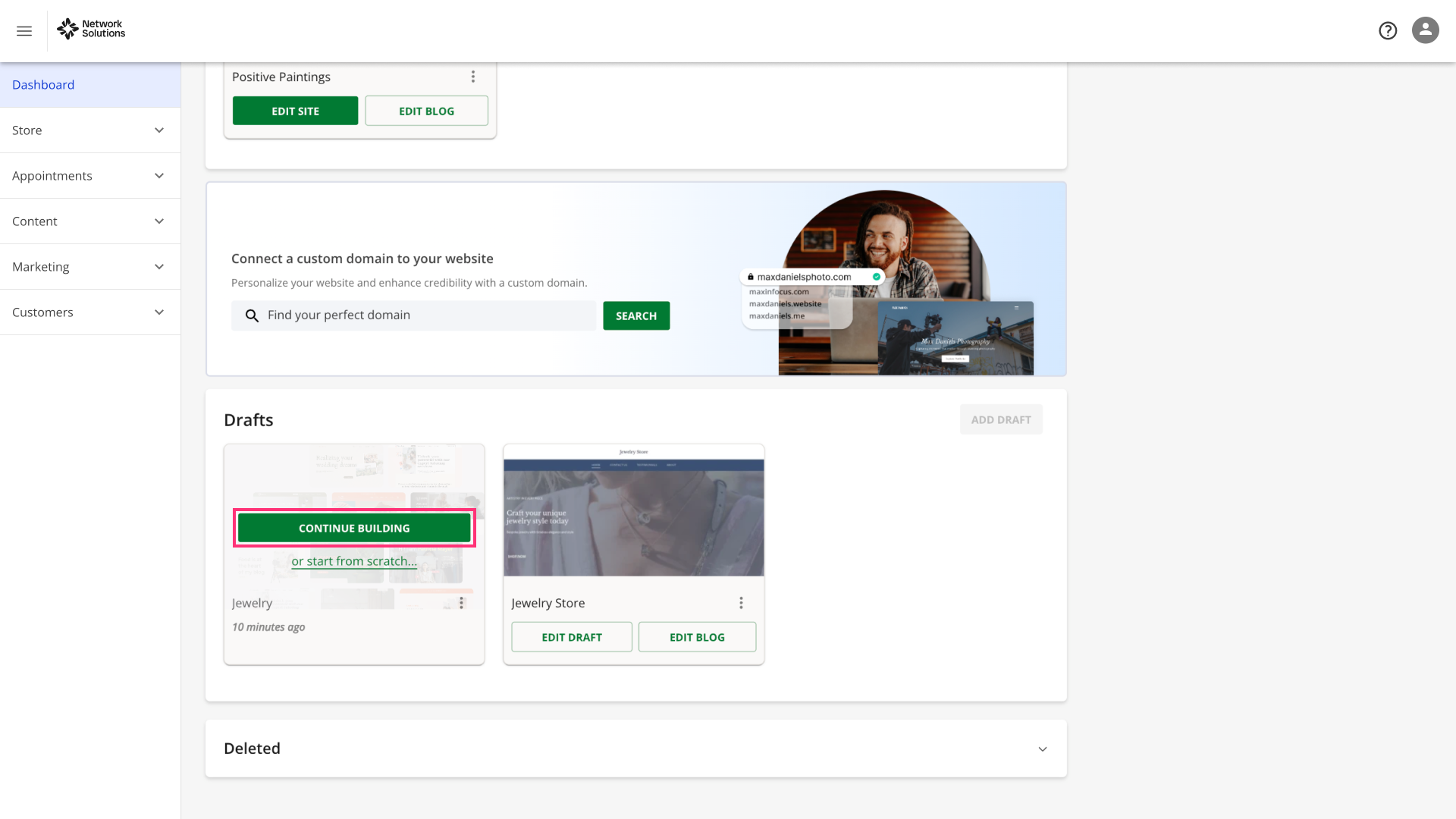Click the Continue Building button
This screenshot has width=1456, height=819.
354,528
